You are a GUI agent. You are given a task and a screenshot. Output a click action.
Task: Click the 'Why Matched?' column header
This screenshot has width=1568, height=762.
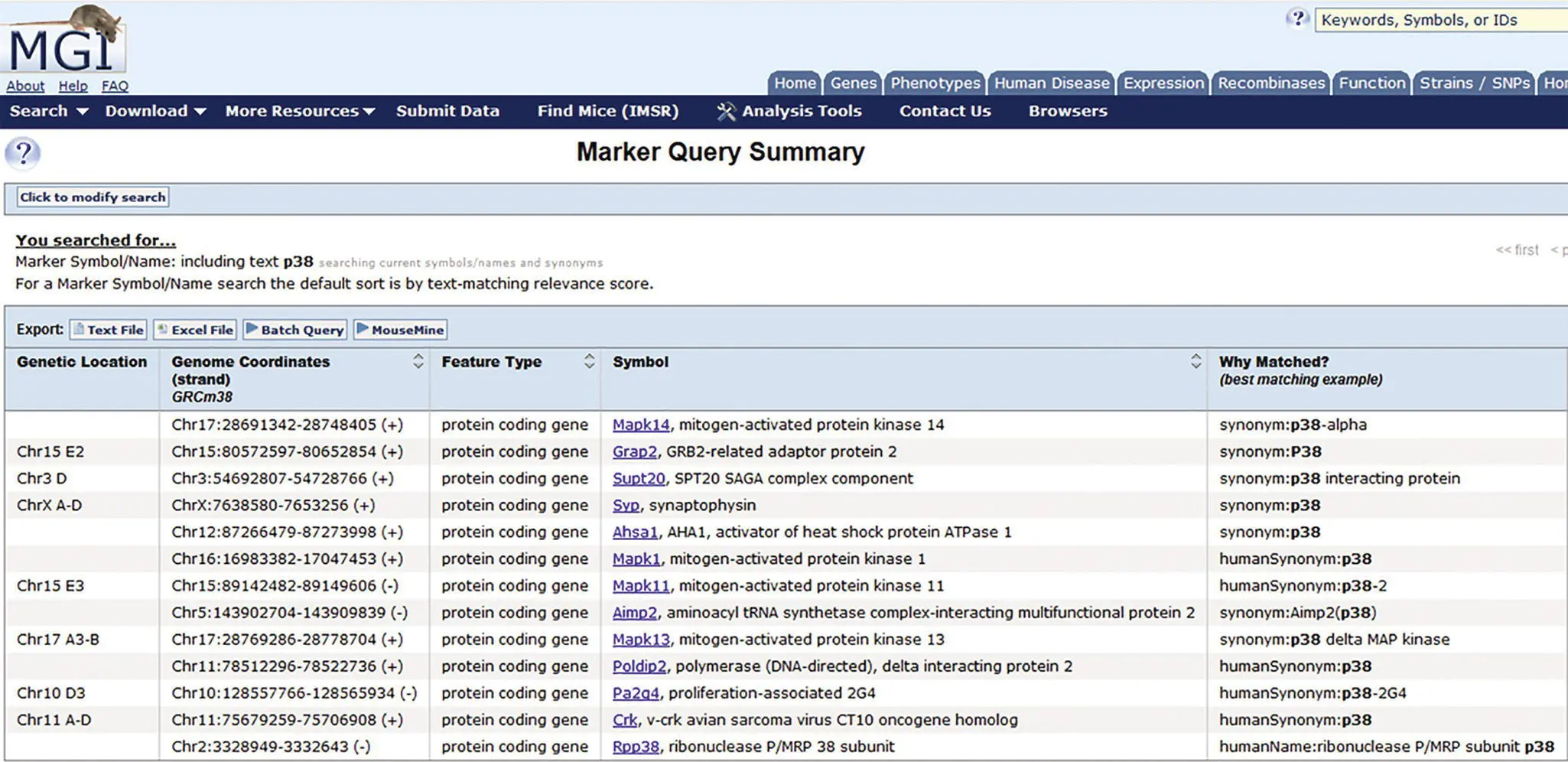coord(1274,361)
